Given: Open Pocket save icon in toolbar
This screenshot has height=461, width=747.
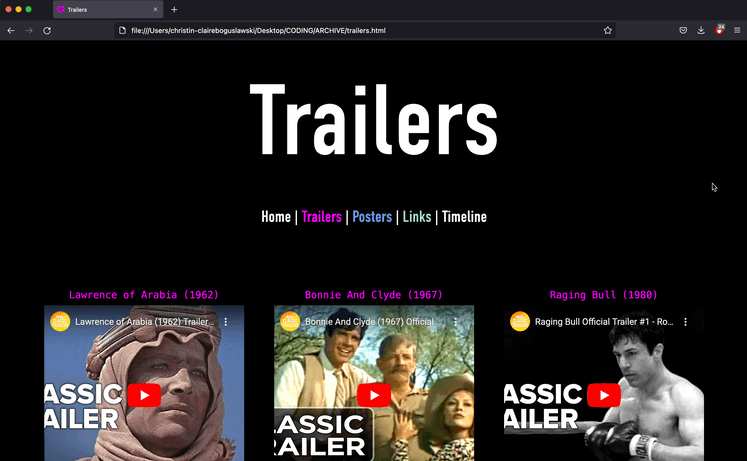Looking at the screenshot, I should pyautogui.click(x=683, y=30).
